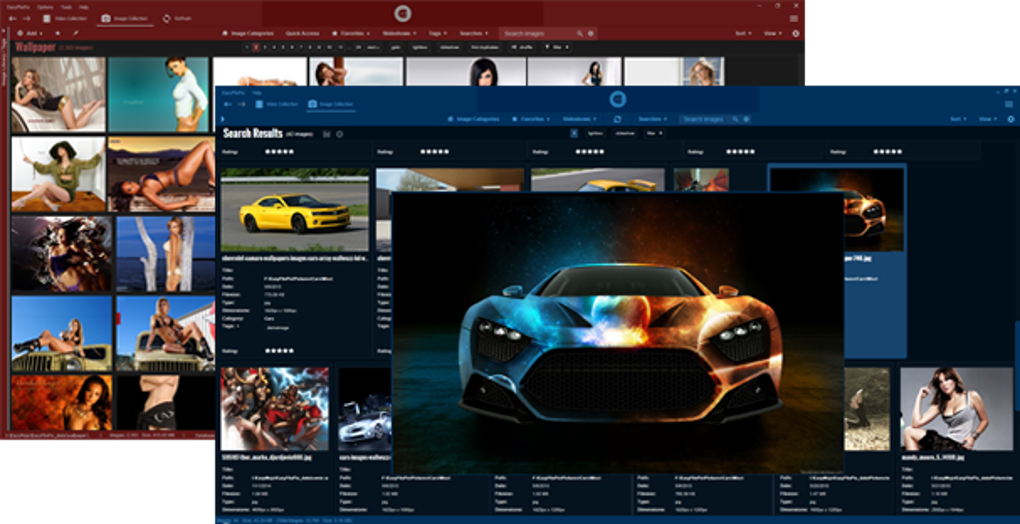Open Image Categories in red window
The width and height of the screenshot is (1020, 524).
[x=248, y=33]
